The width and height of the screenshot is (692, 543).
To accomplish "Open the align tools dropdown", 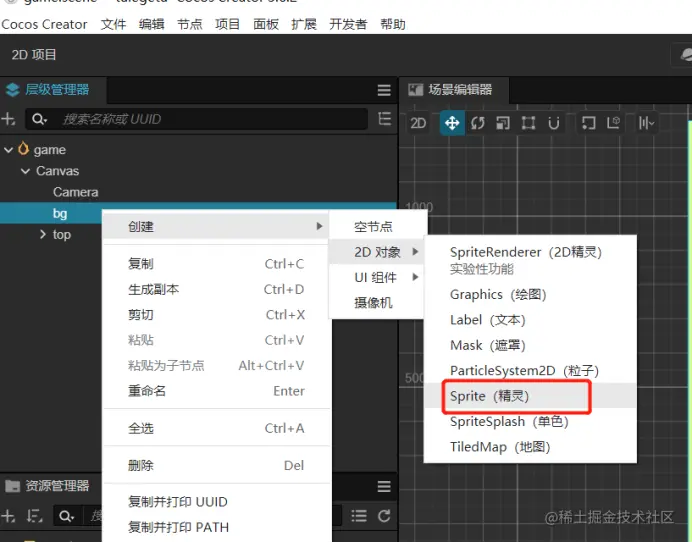I will 646,123.
